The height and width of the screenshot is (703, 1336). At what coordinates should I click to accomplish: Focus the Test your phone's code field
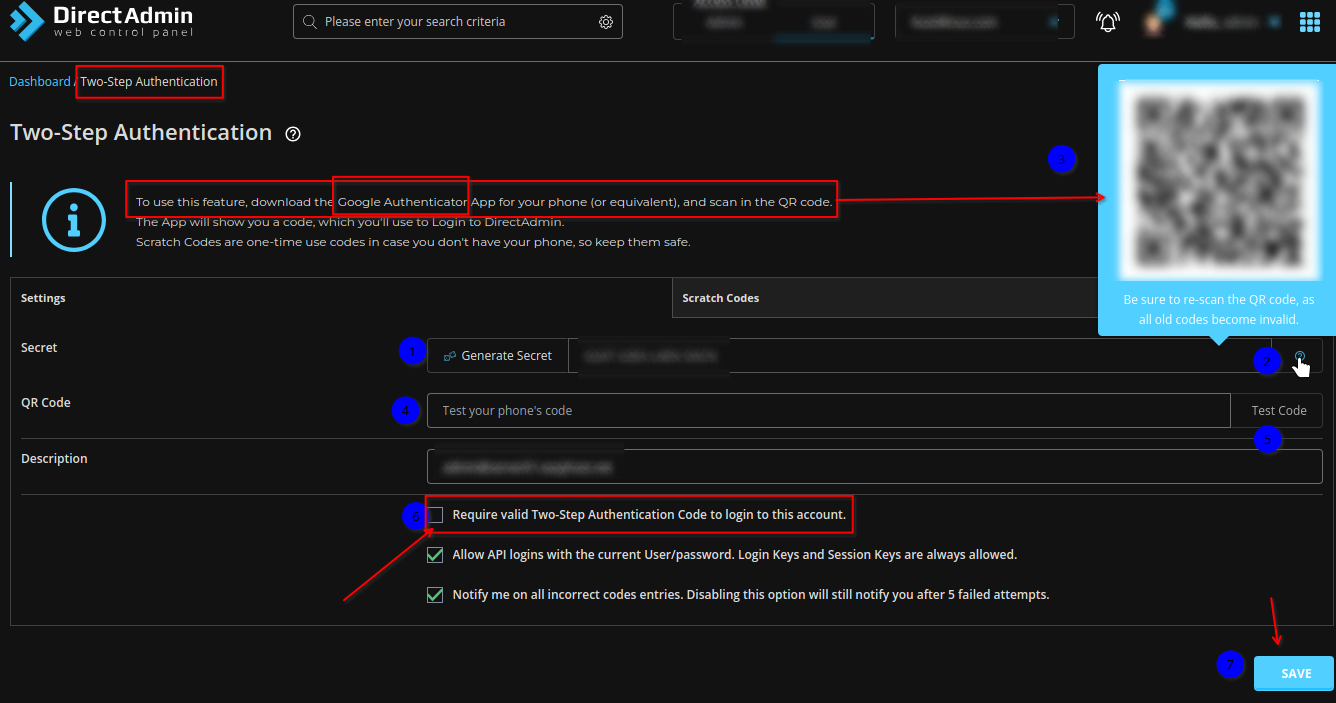829,411
